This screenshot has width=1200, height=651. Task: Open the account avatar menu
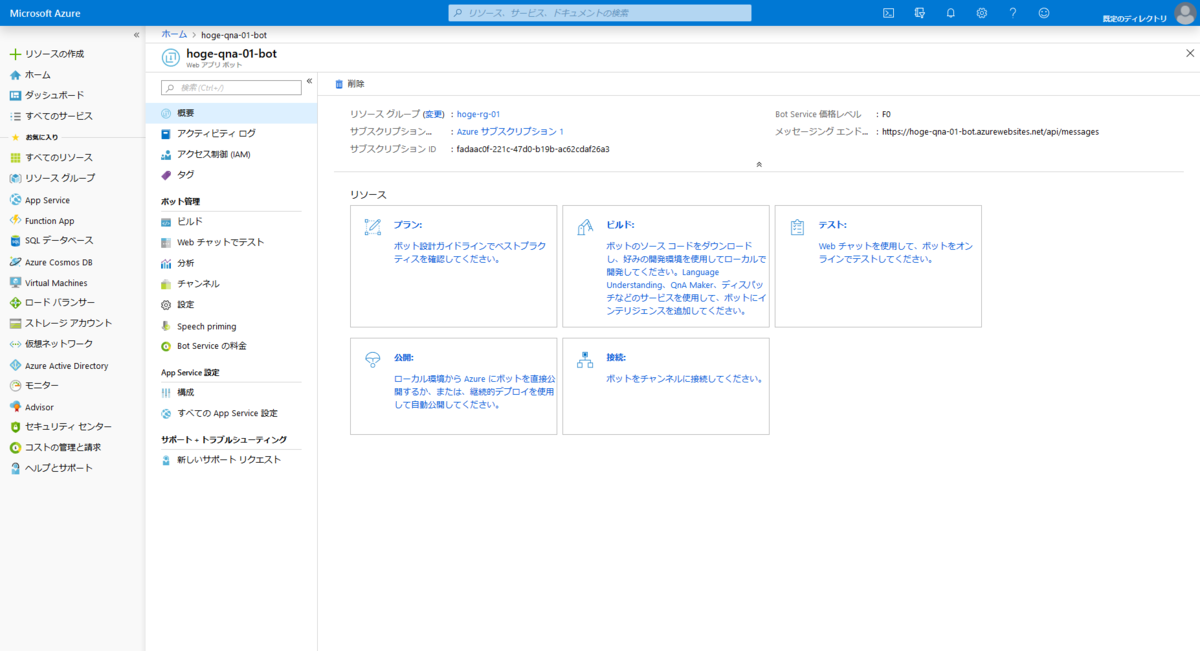click(1184, 14)
